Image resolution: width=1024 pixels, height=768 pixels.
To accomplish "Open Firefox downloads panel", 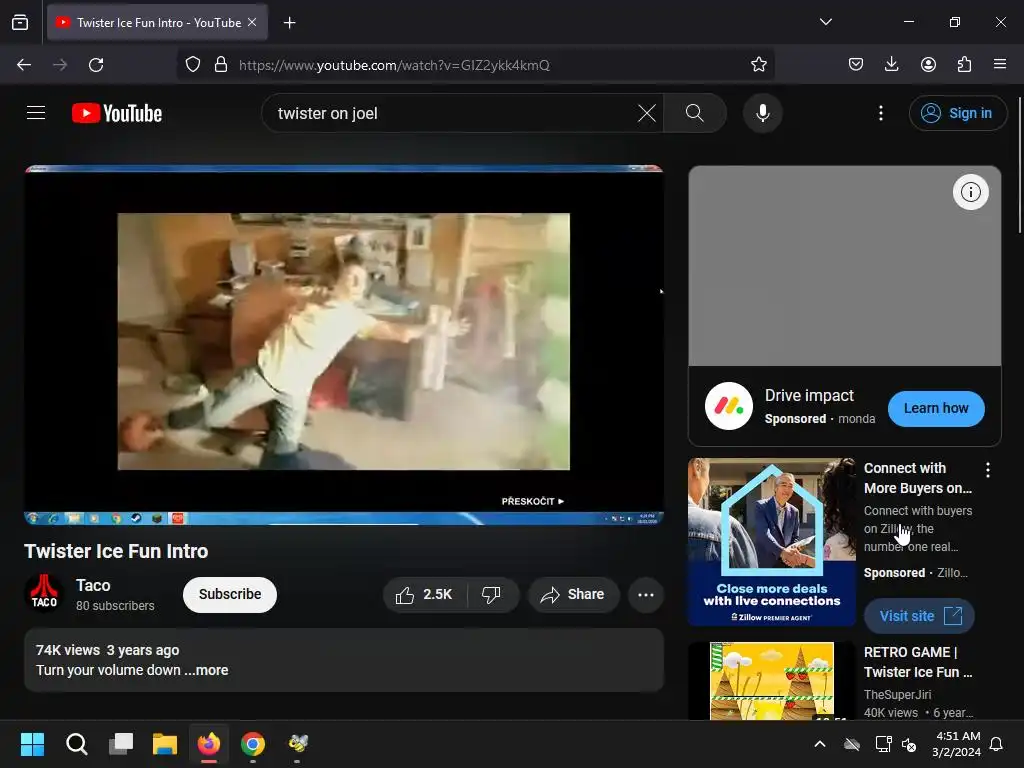I will [x=891, y=64].
